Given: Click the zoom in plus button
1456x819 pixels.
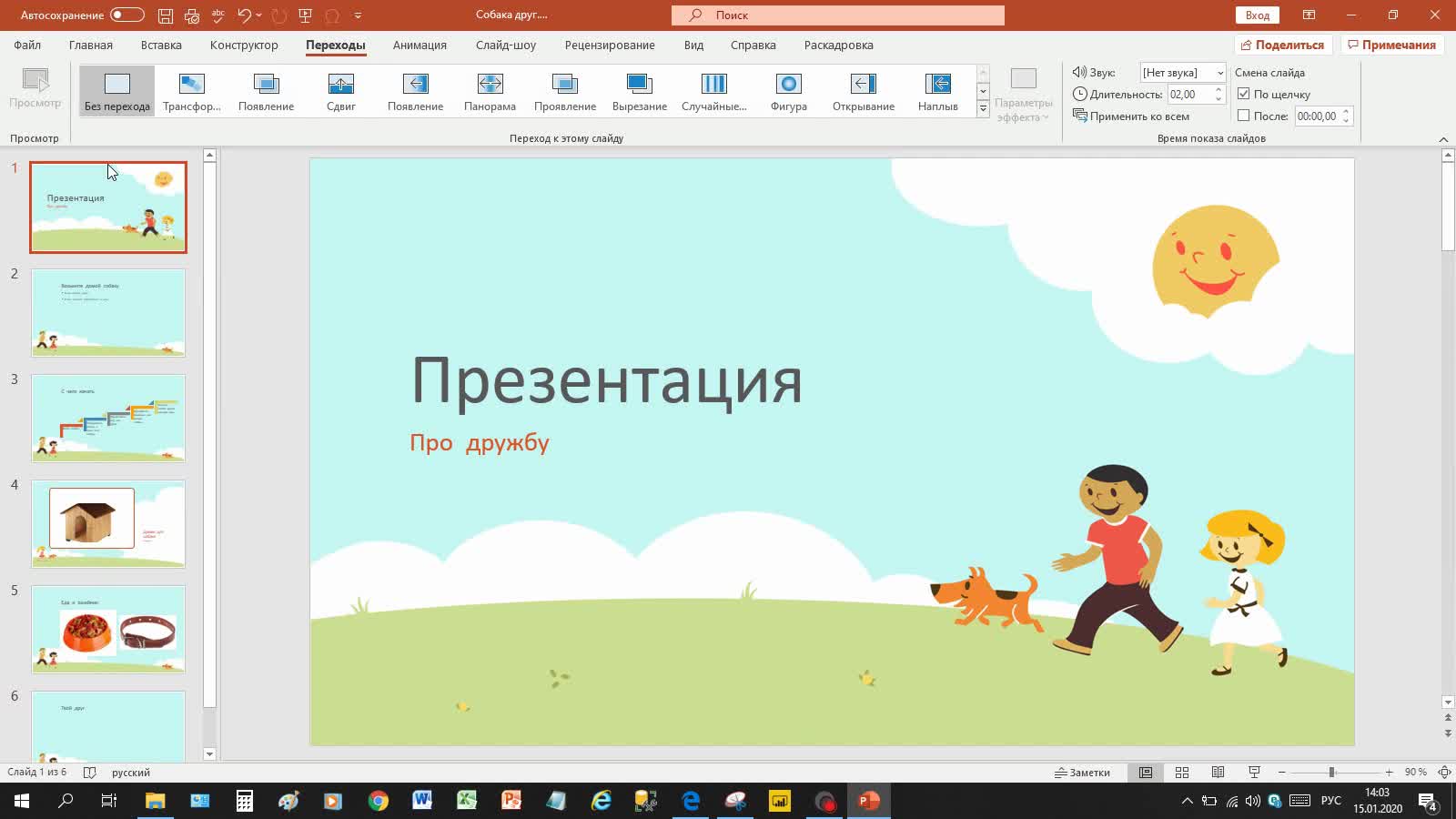Looking at the screenshot, I should point(1389,773).
